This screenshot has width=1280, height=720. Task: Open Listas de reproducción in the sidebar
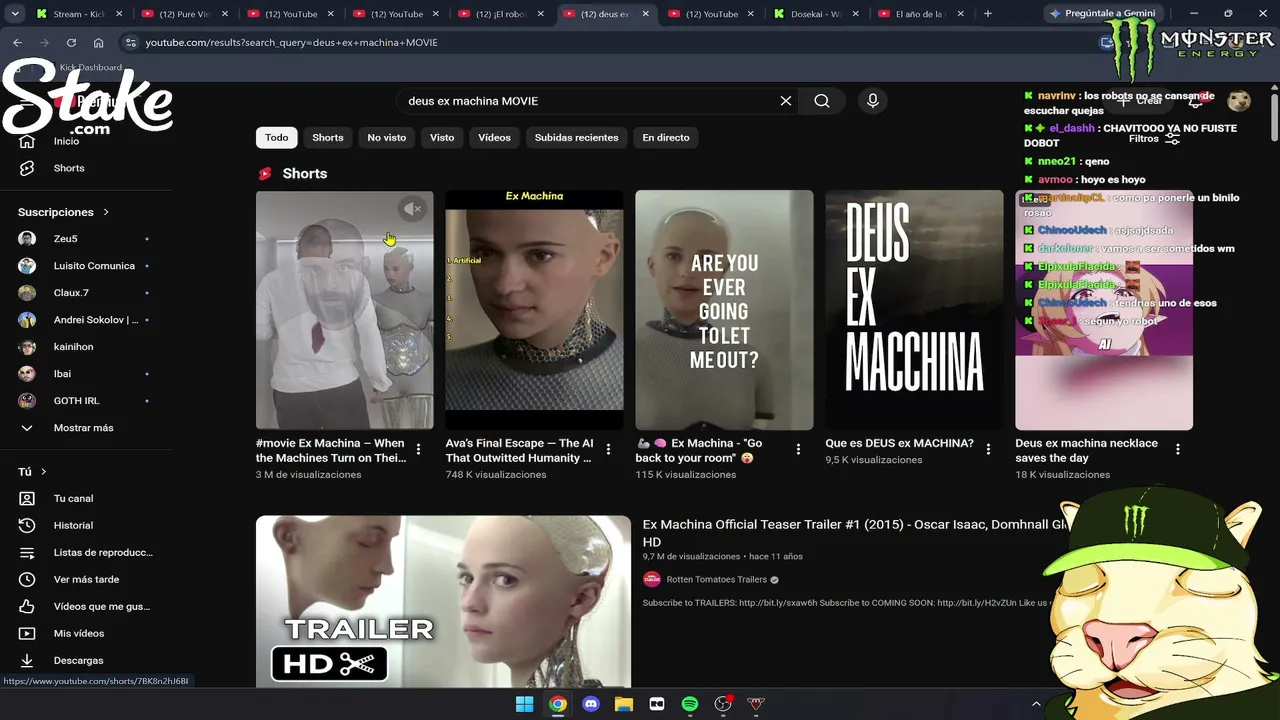103,552
